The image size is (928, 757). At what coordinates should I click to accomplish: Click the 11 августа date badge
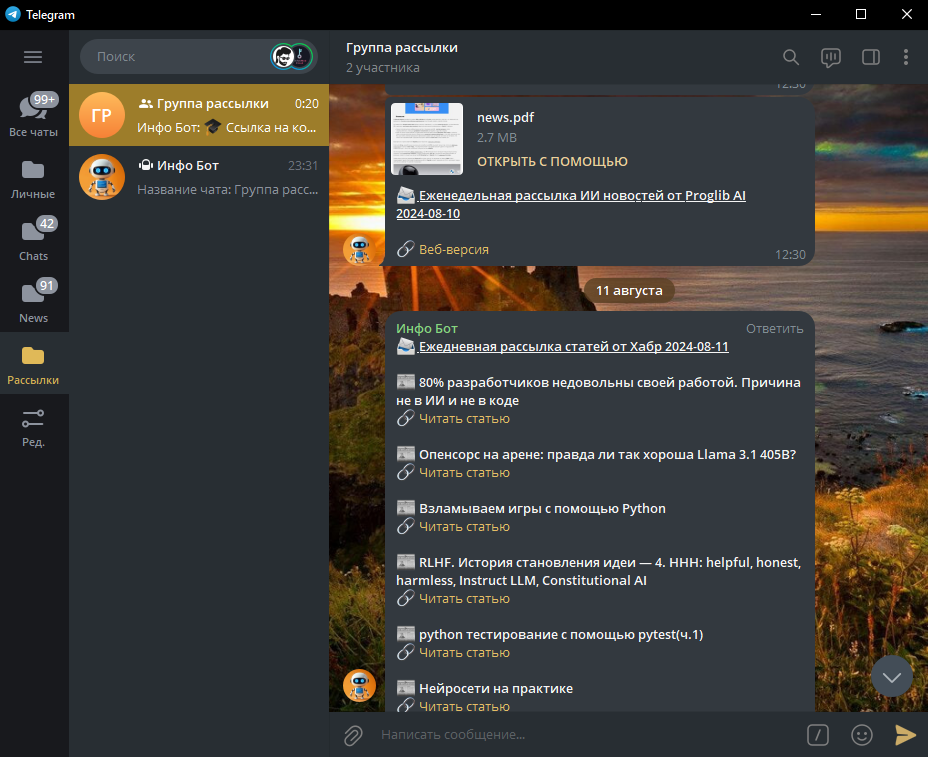click(629, 291)
